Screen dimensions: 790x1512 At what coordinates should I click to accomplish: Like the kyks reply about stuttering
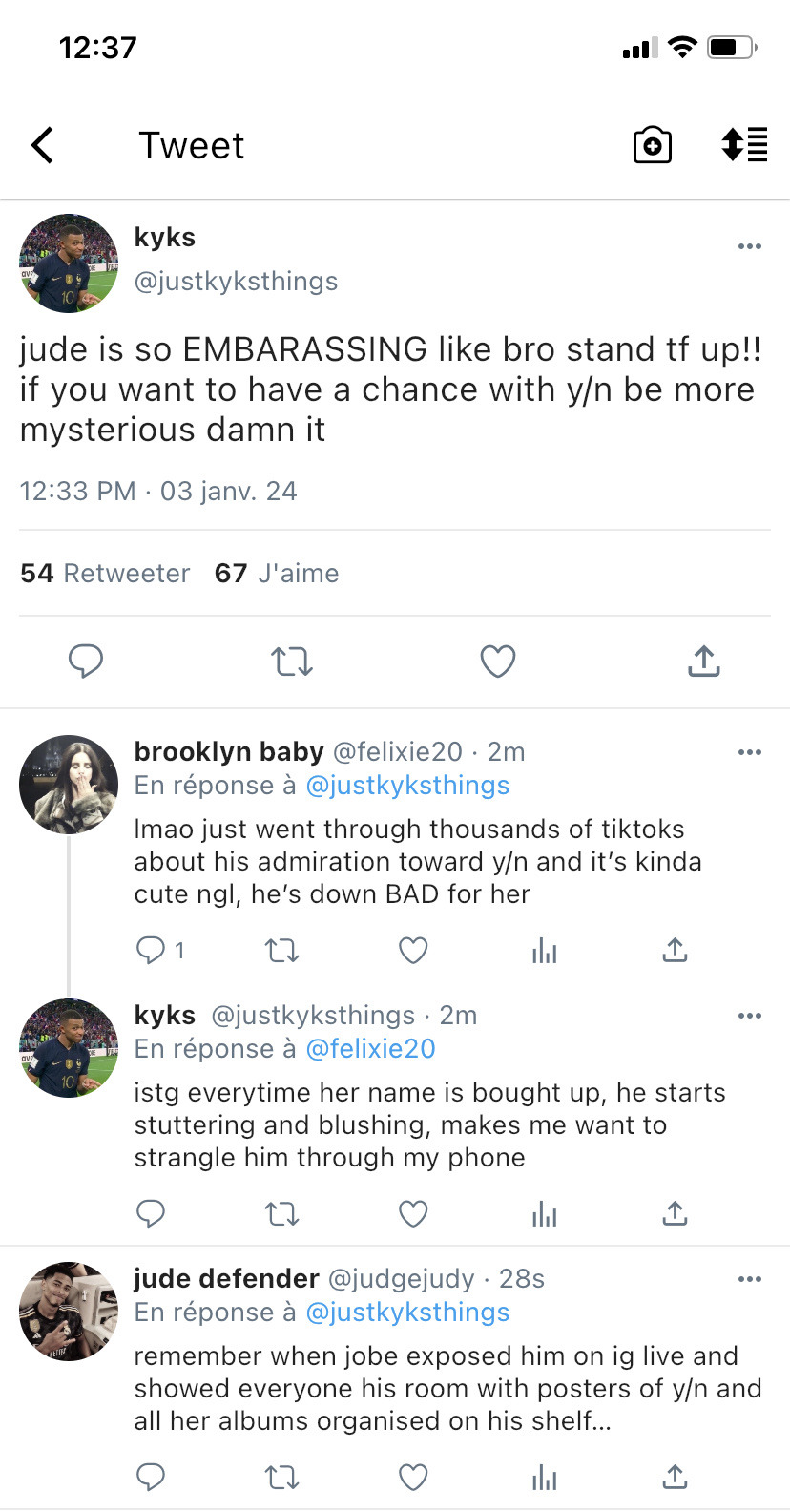click(x=413, y=1213)
